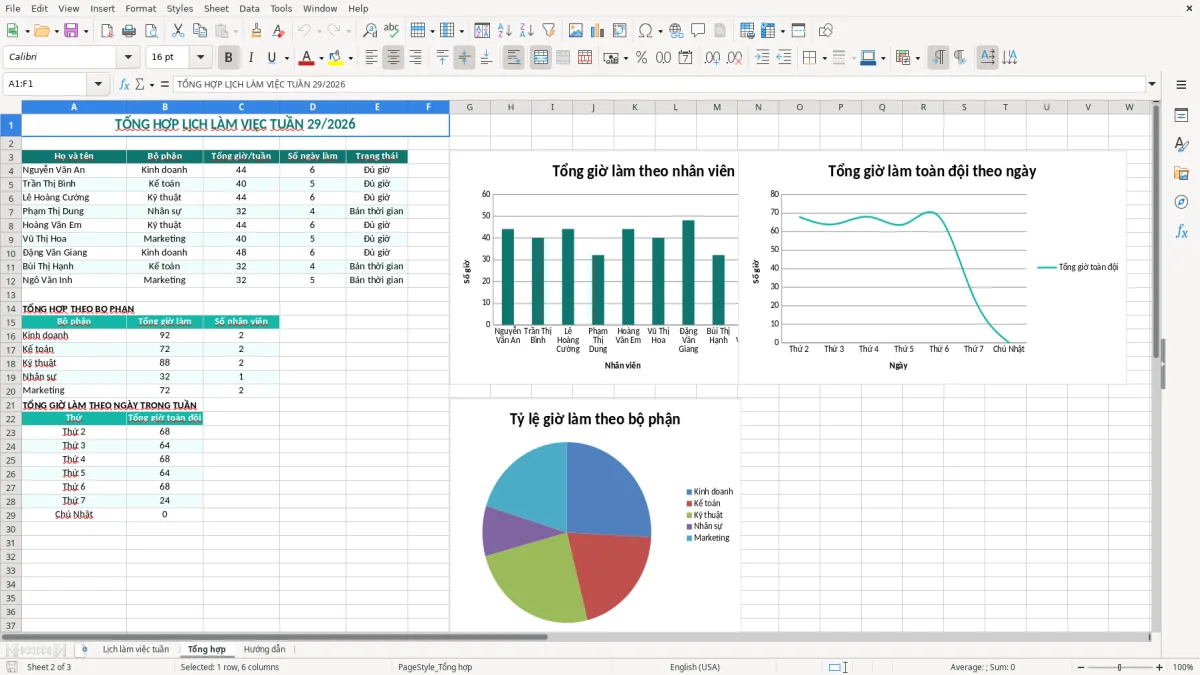Open the Format menu
This screenshot has width=1200, height=675.
[140, 8]
